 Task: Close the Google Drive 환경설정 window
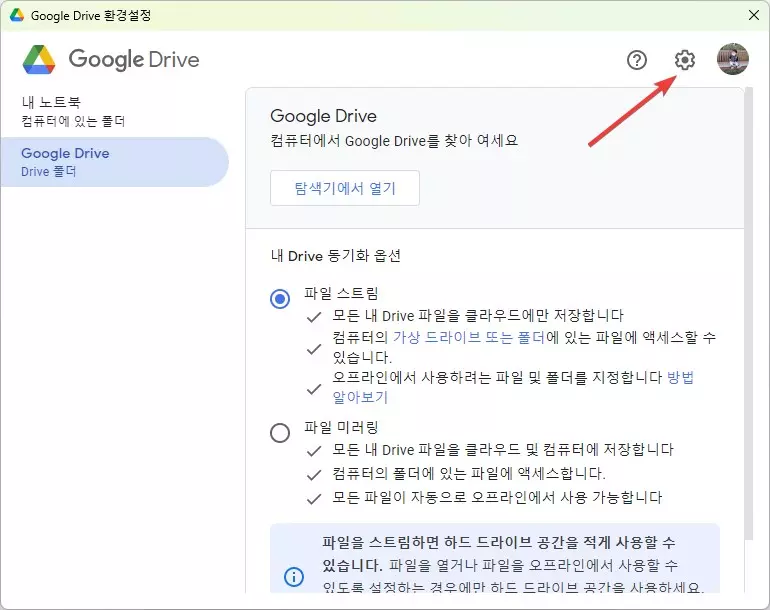click(754, 15)
